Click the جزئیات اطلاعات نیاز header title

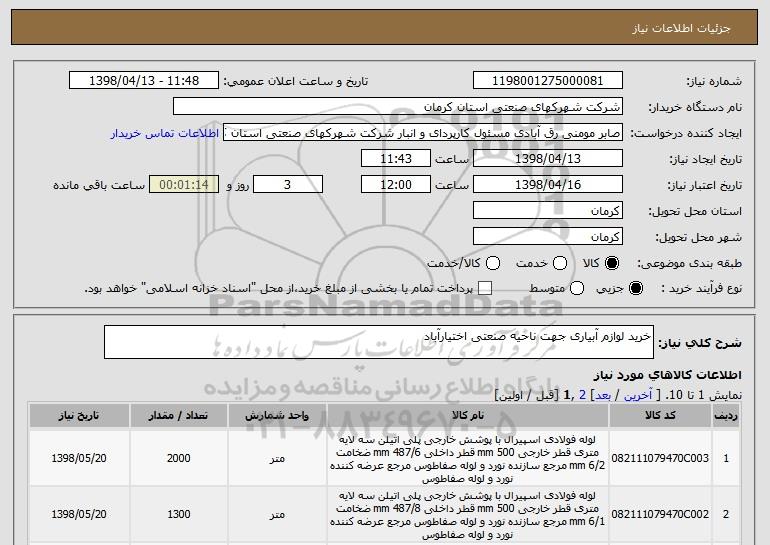[681, 28]
